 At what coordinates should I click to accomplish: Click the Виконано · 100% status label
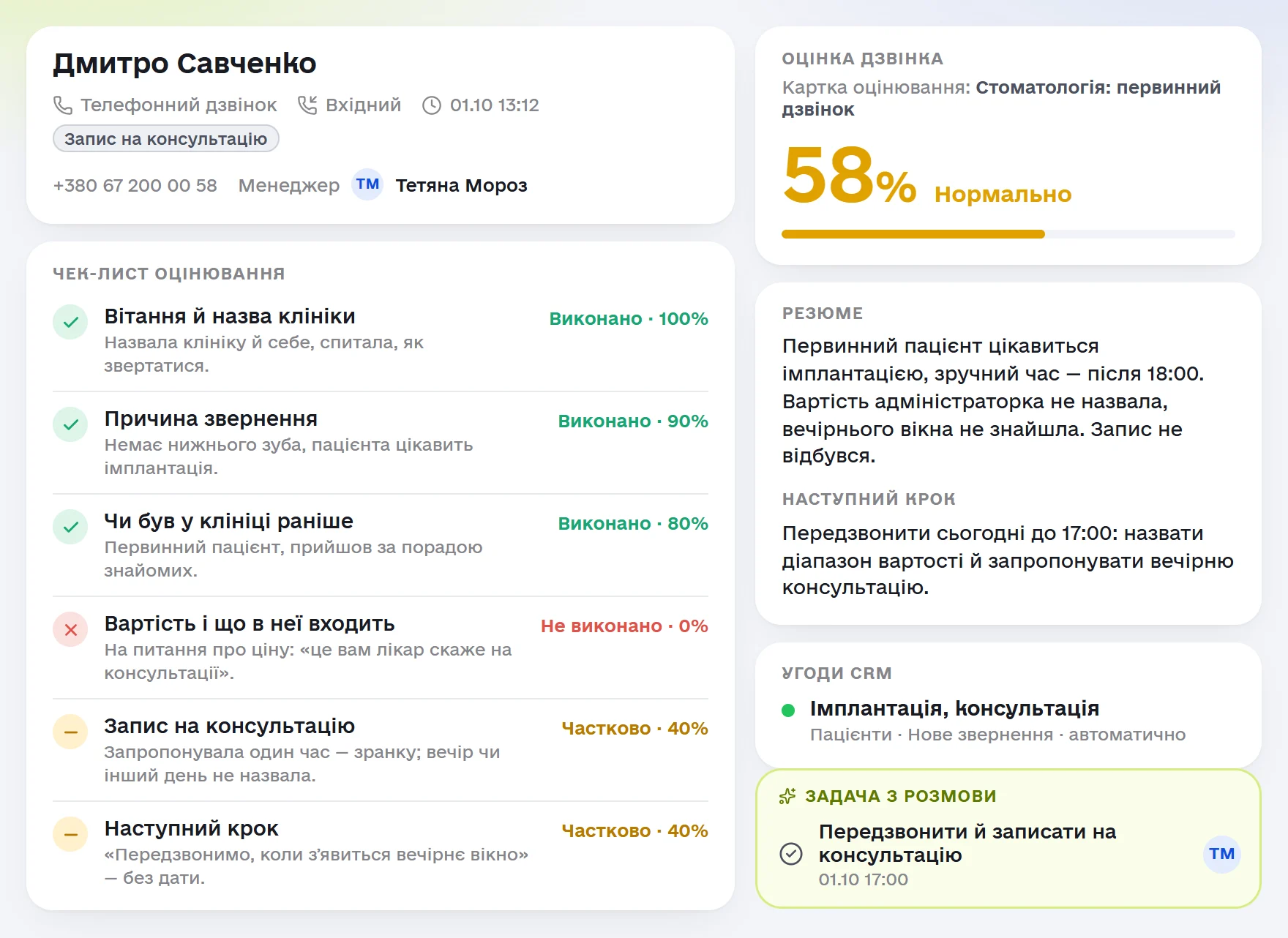pyautogui.click(x=629, y=318)
